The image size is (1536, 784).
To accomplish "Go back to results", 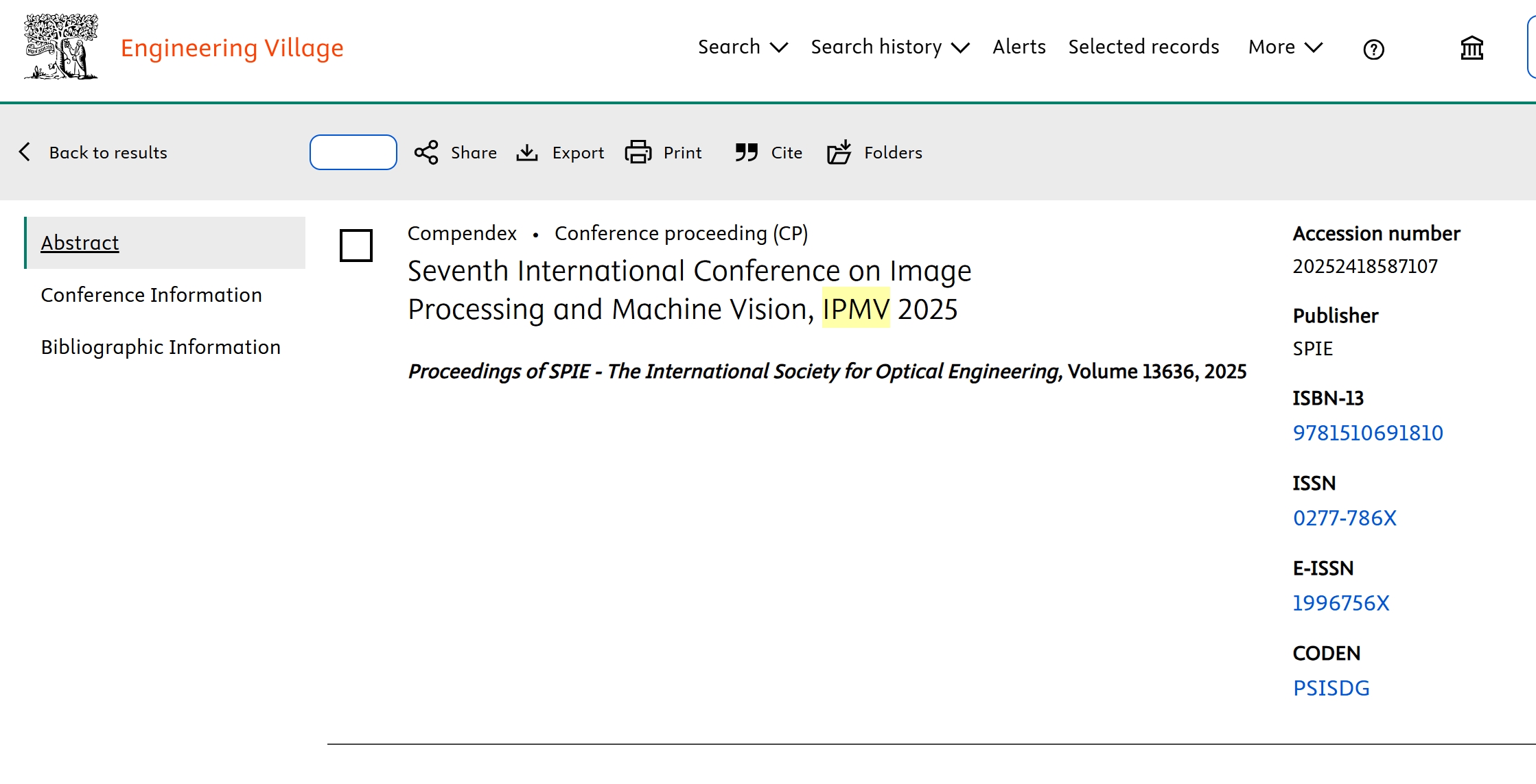I will click(x=108, y=152).
